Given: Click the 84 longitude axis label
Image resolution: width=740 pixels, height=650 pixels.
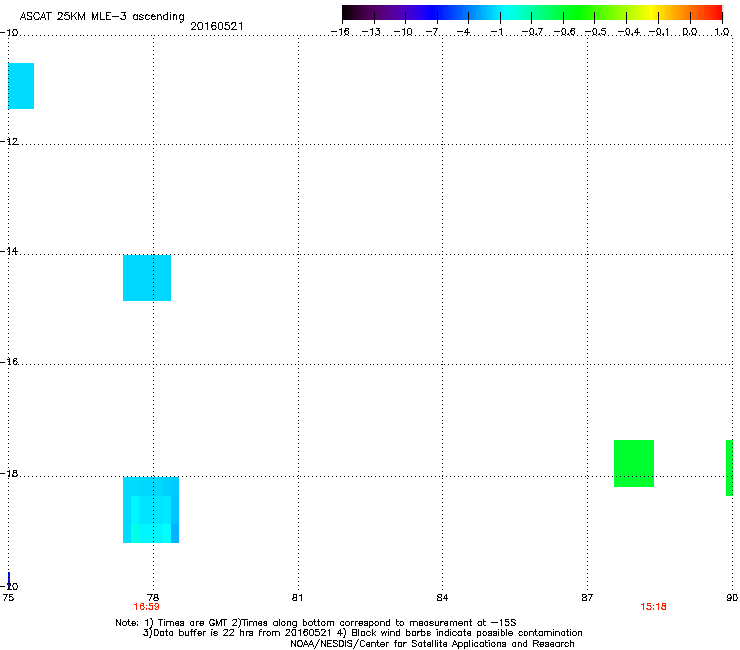Looking at the screenshot, I should tap(442, 598).
